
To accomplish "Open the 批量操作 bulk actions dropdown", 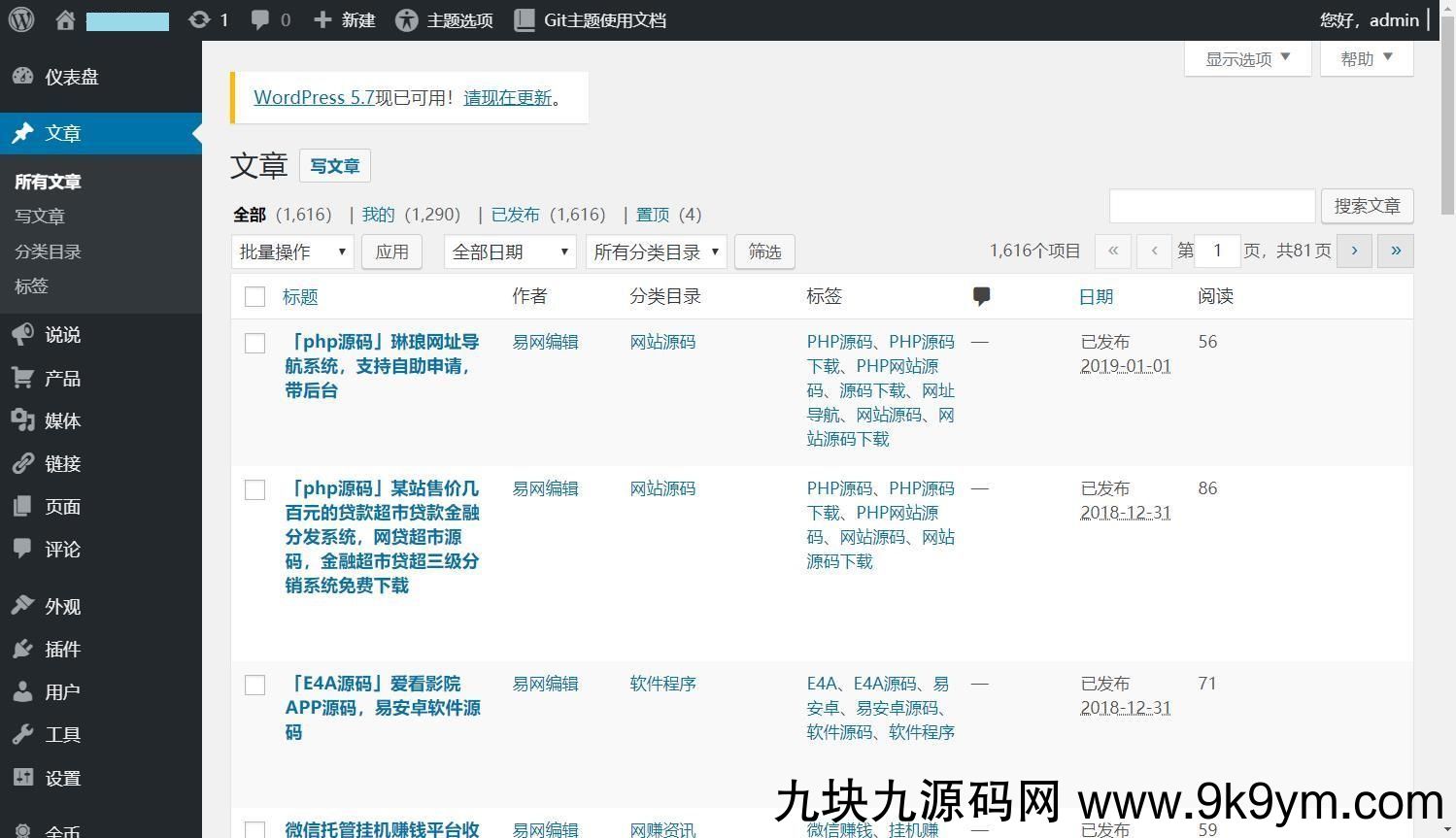I will 291,251.
